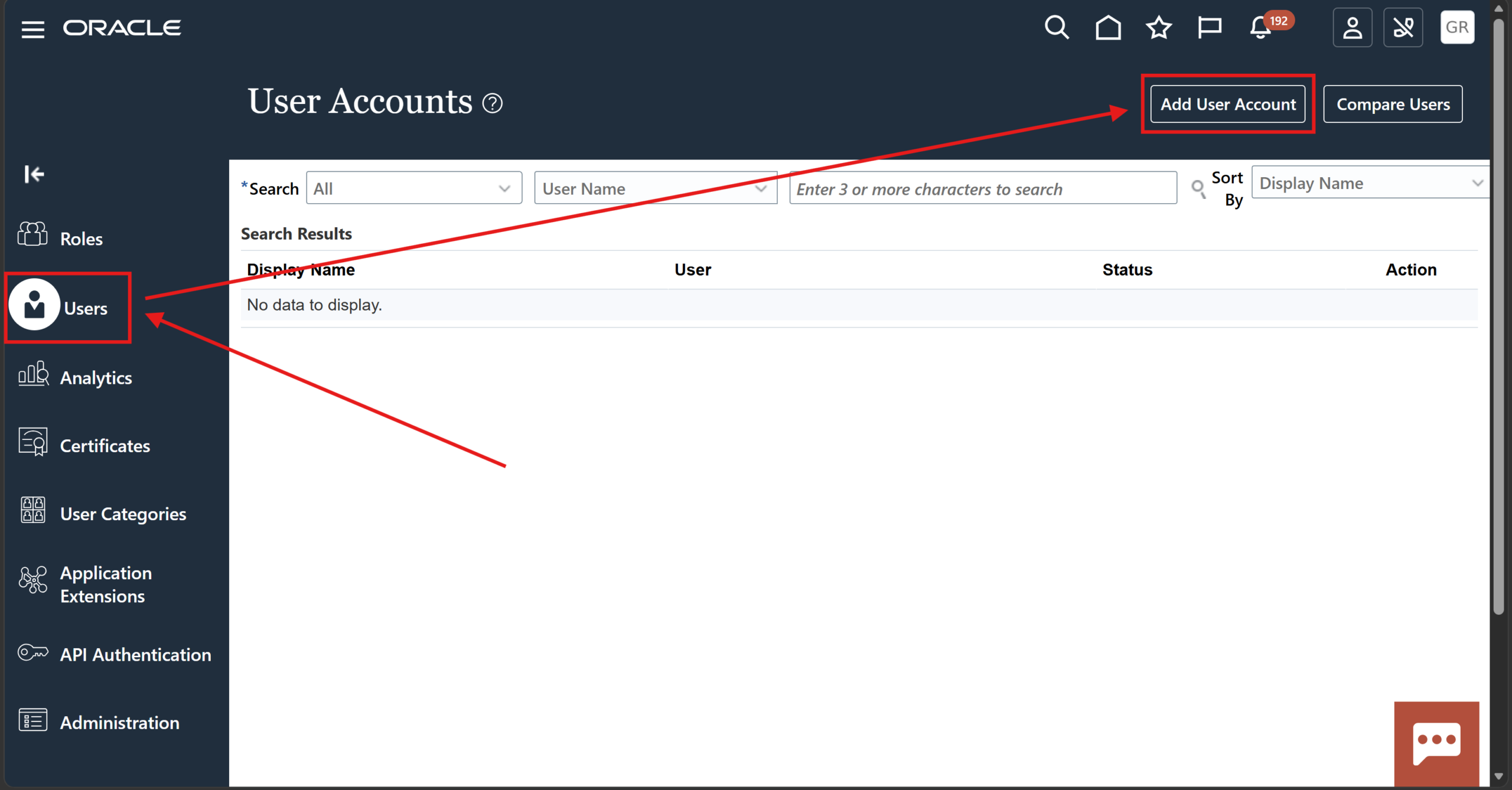
Task: Click Compare Users button
Action: (1393, 104)
